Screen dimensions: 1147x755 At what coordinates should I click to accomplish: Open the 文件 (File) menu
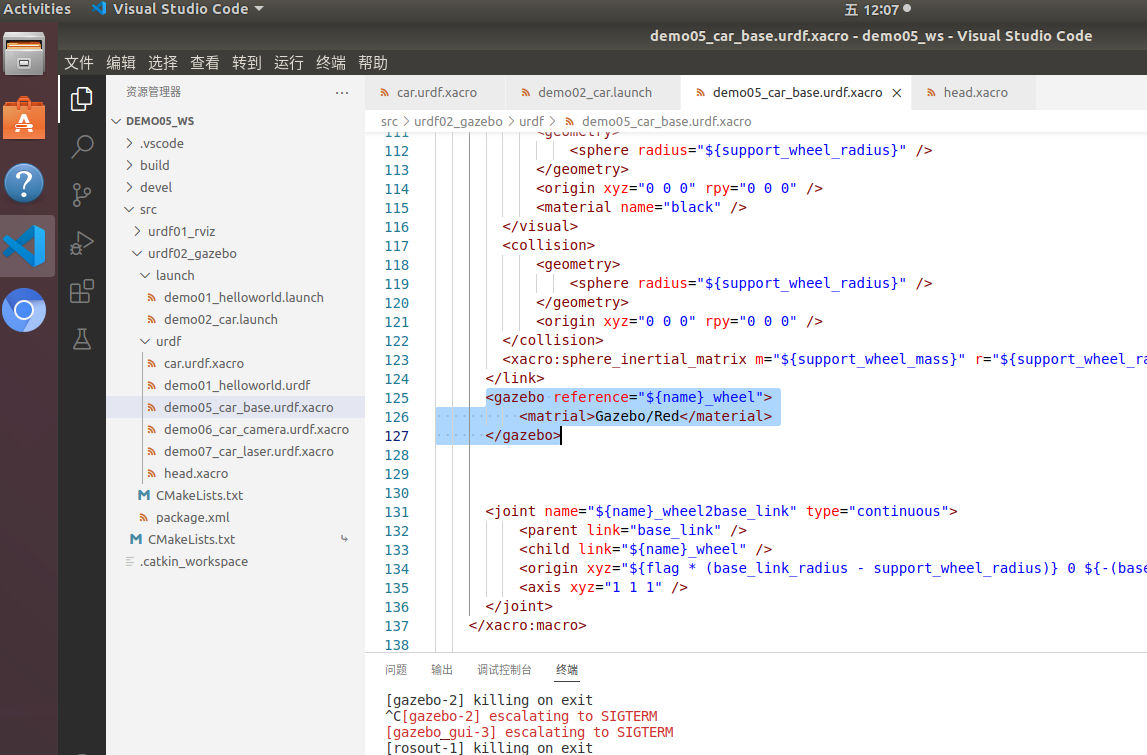click(x=79, y=63)
